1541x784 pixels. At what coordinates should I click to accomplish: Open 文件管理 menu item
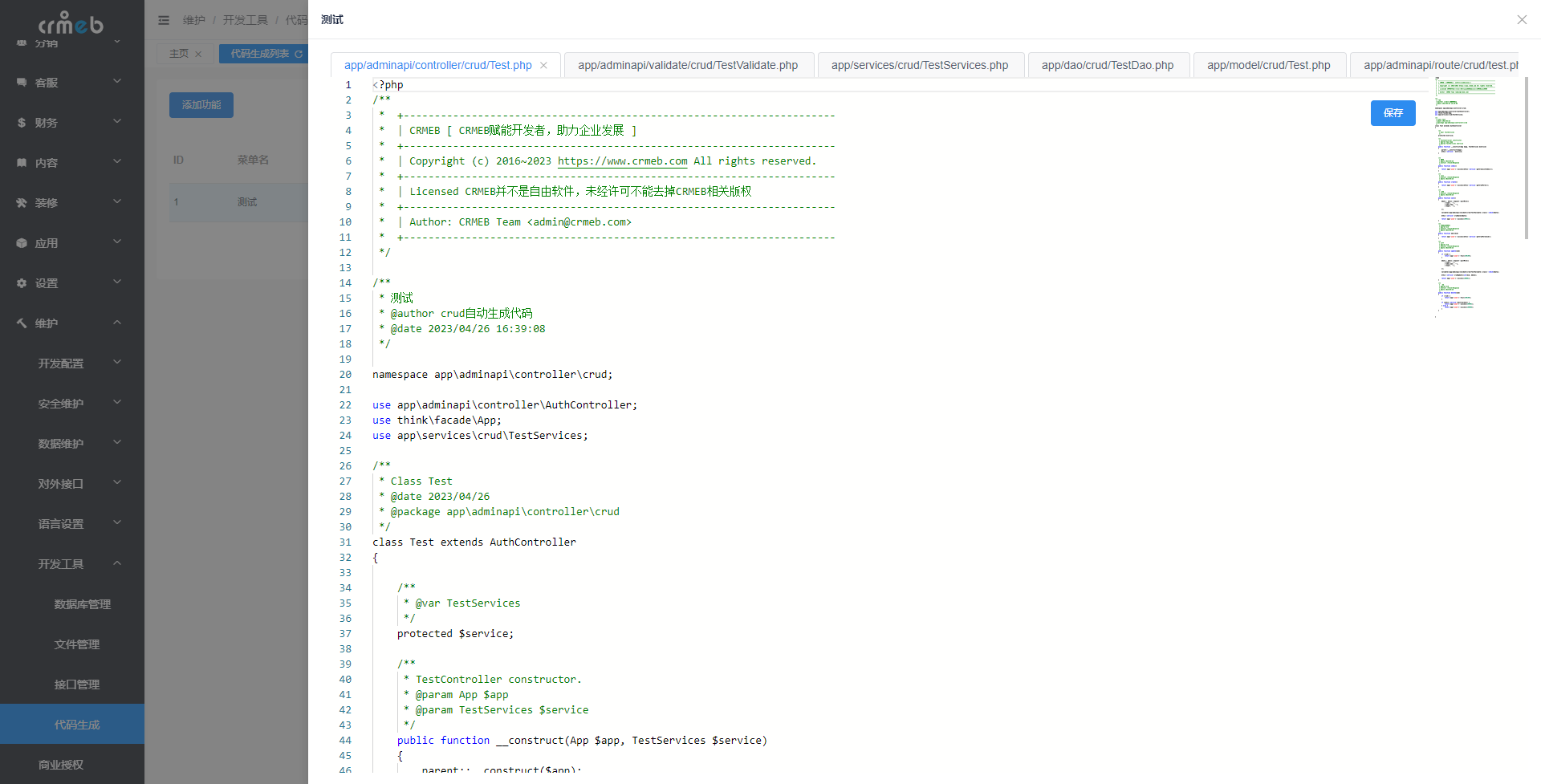coord(72,644)
